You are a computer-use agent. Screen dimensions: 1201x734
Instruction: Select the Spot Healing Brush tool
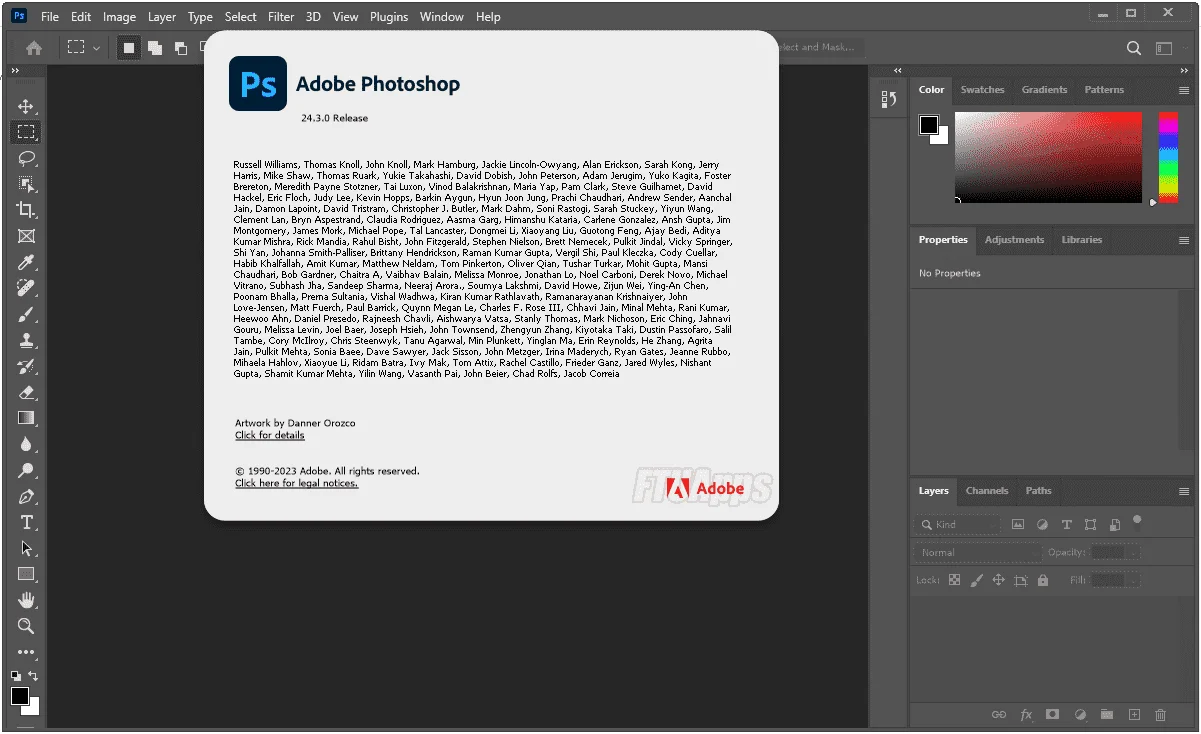tap(26, 288)
